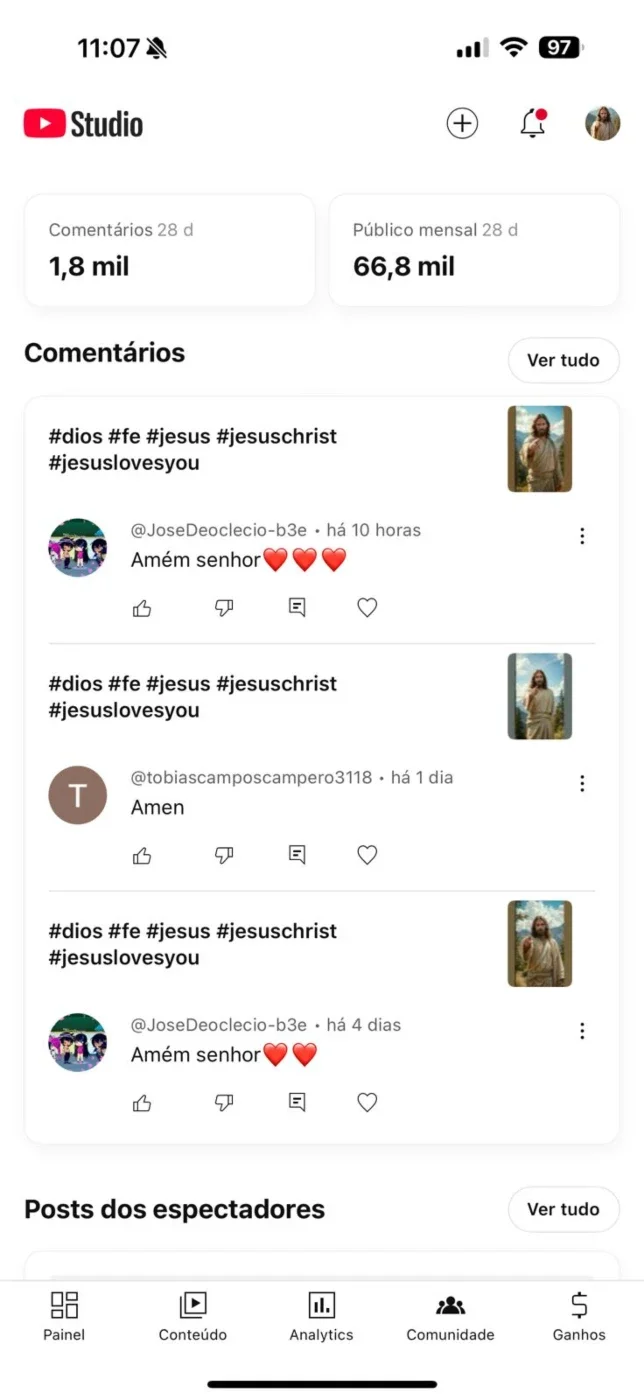The width and height of the screenshot is (644, 1400).
Task: Tap the YouTube Studio logo
Action: click(x=84, y=124)
